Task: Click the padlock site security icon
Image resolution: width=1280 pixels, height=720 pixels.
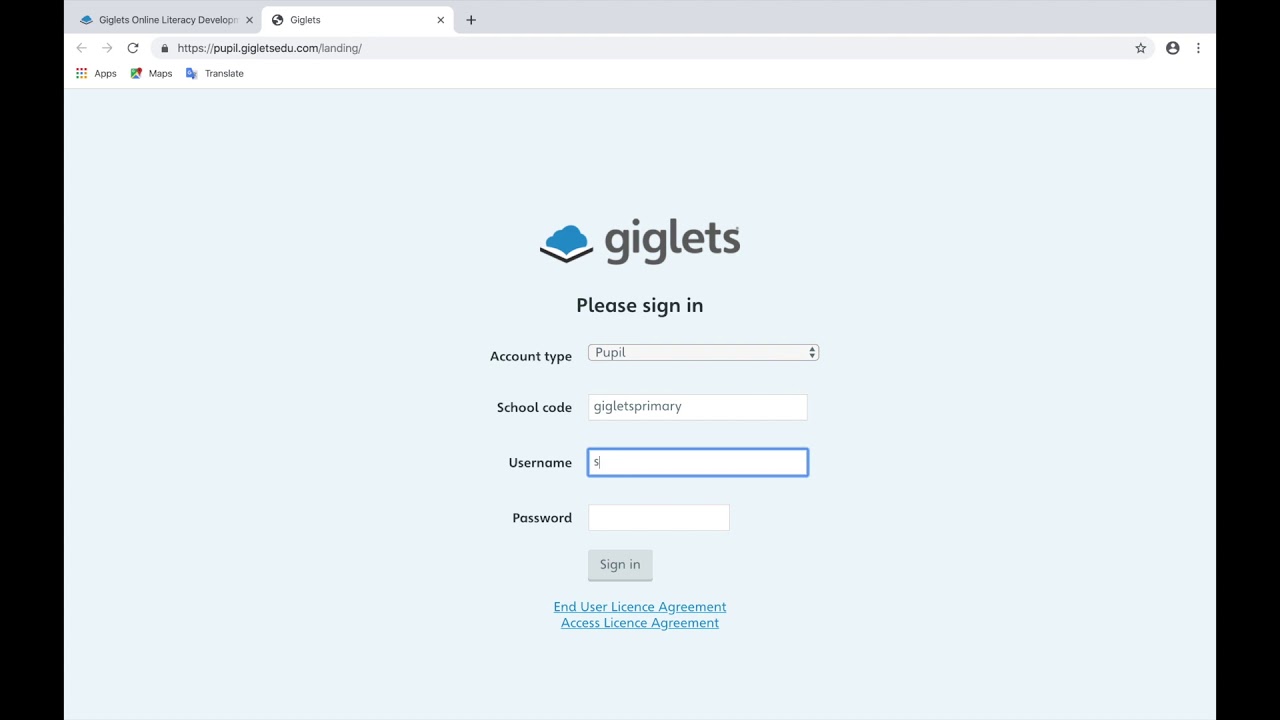Action: (164, 48)
